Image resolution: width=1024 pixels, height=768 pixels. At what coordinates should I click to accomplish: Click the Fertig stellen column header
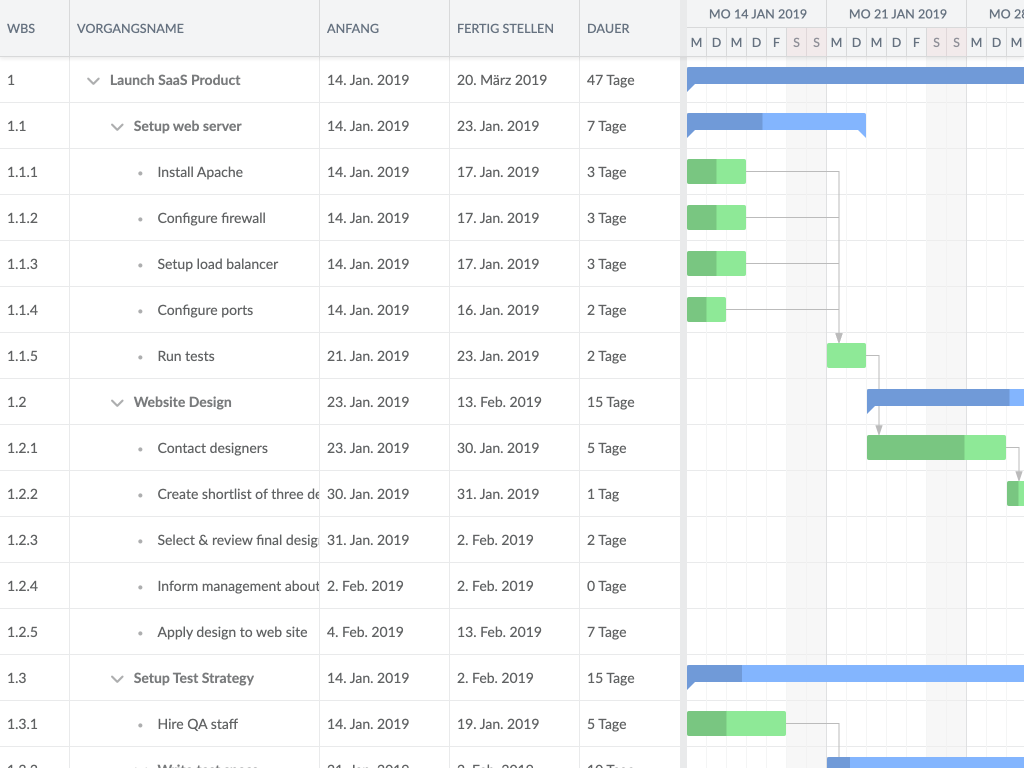(x=505, y=28)
